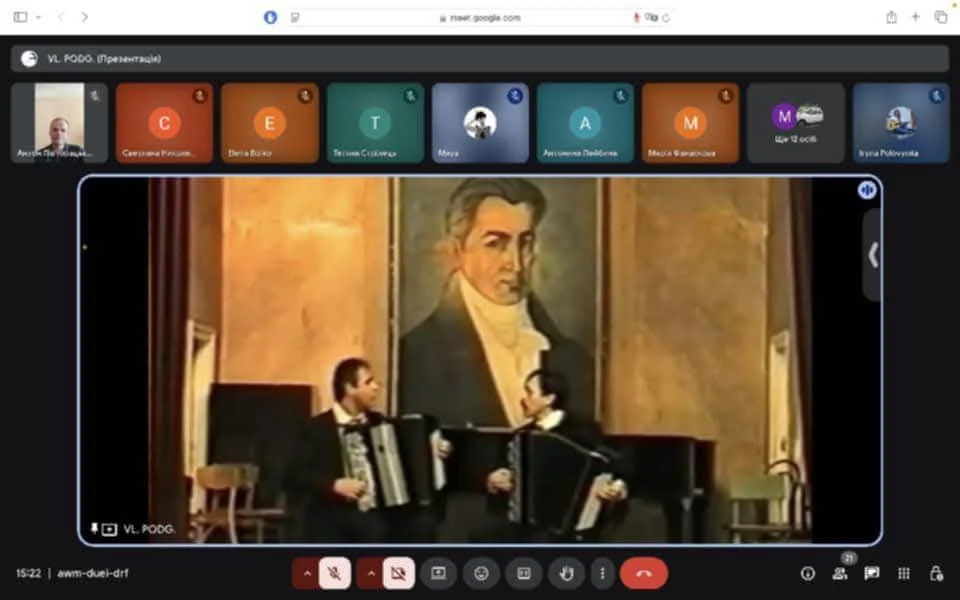Select the orange participant tile with letter M
Image resolution: width=960 pixels, height=600 pixels.
[691, 123]
